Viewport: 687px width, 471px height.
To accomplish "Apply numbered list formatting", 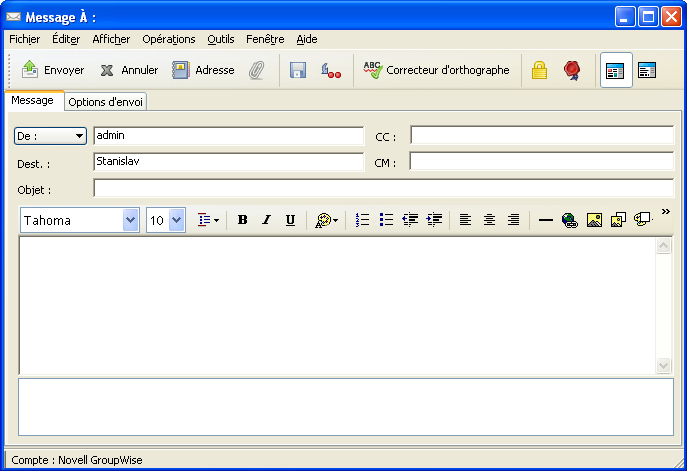I will [362, 220].
